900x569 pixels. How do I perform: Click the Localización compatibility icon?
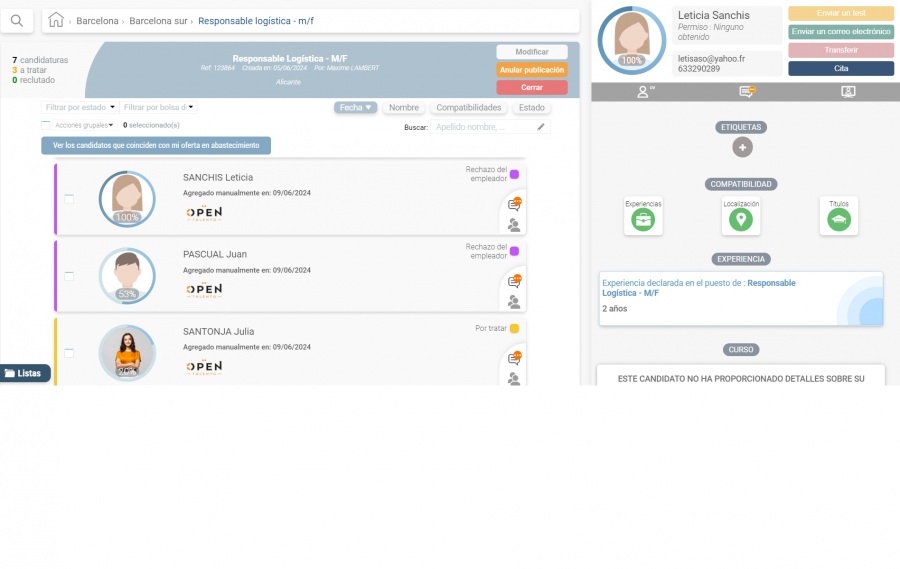(x=740, y=219)
